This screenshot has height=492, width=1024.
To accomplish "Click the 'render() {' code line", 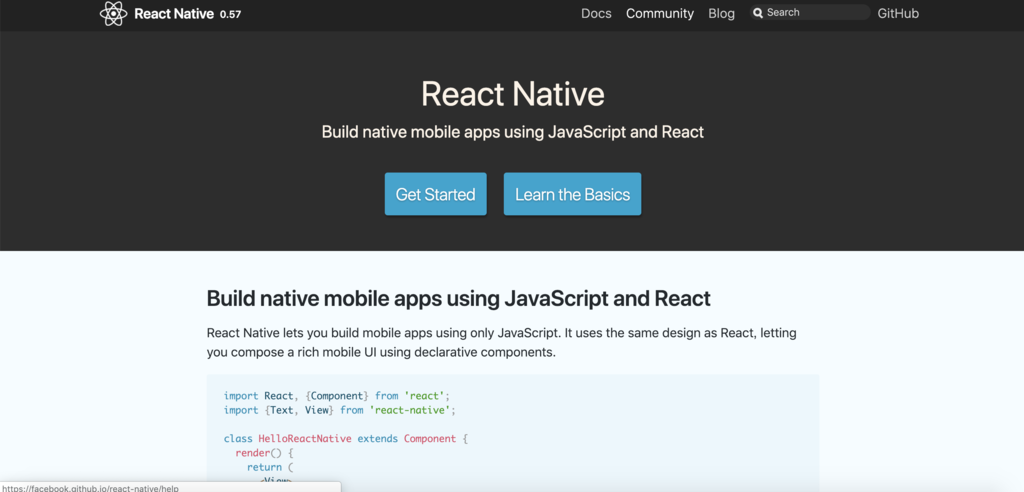I will (x=265, y=453).
